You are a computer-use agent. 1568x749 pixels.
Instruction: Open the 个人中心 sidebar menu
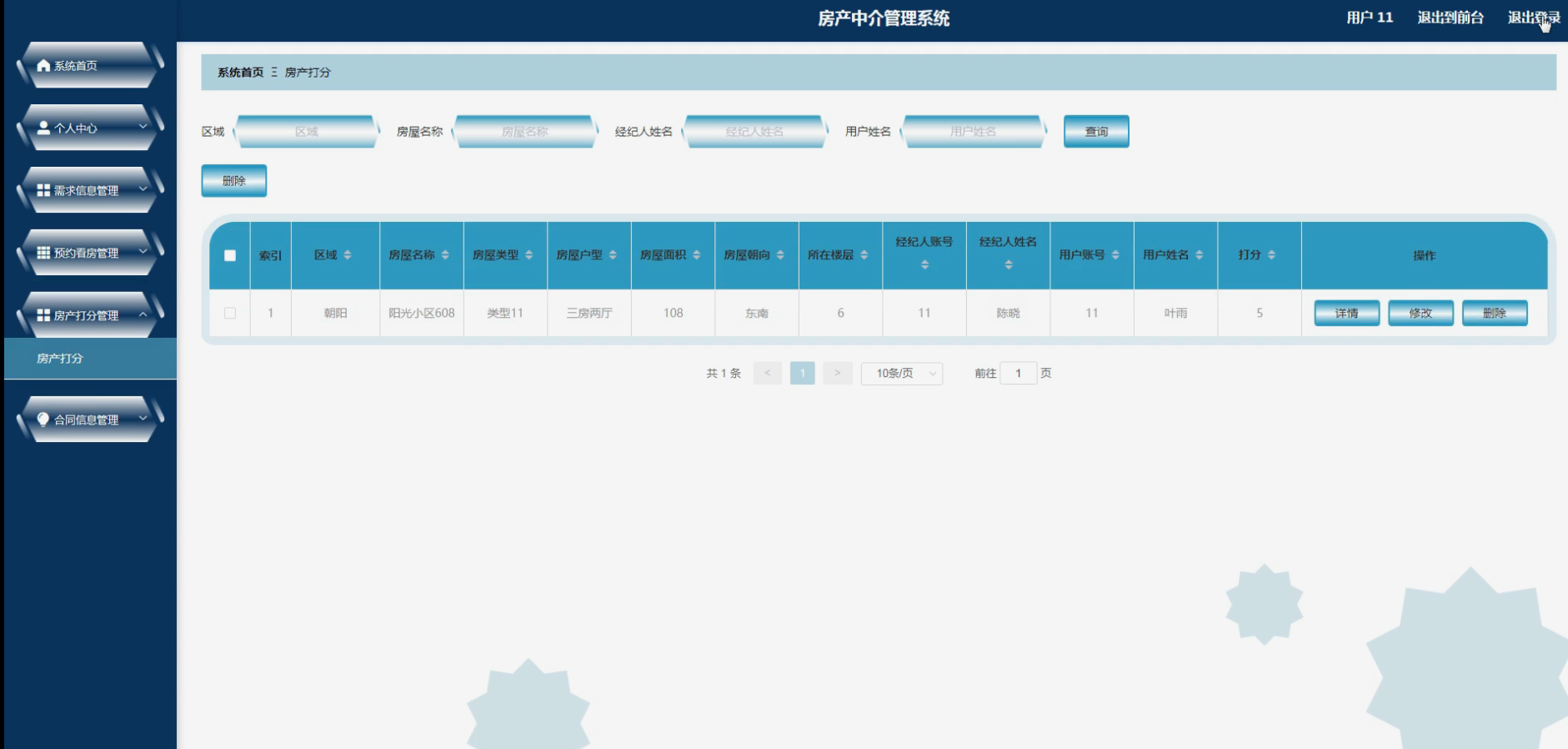pos(89,128)
